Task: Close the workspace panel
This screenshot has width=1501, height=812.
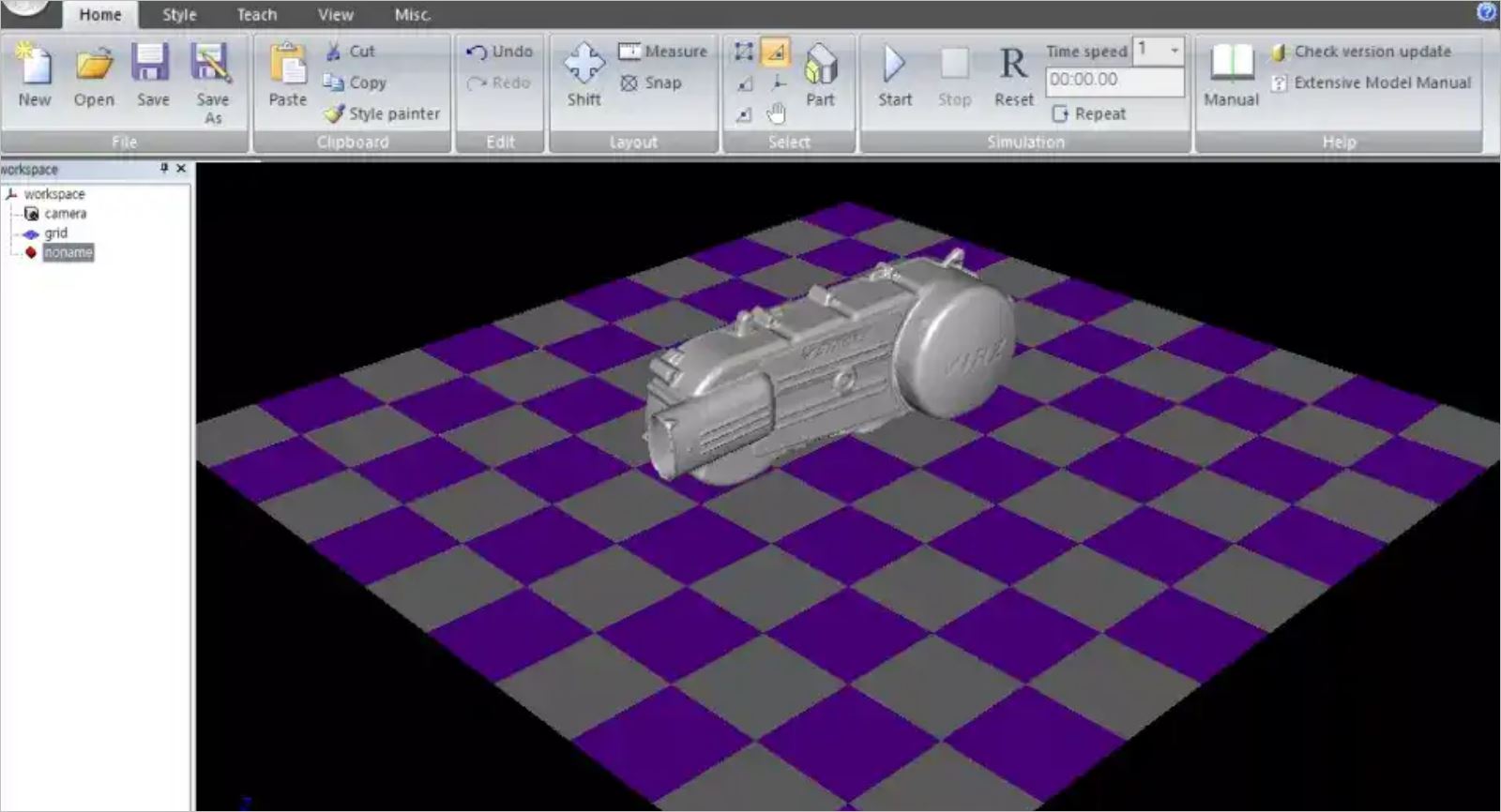Action: (x=181, y=169)
